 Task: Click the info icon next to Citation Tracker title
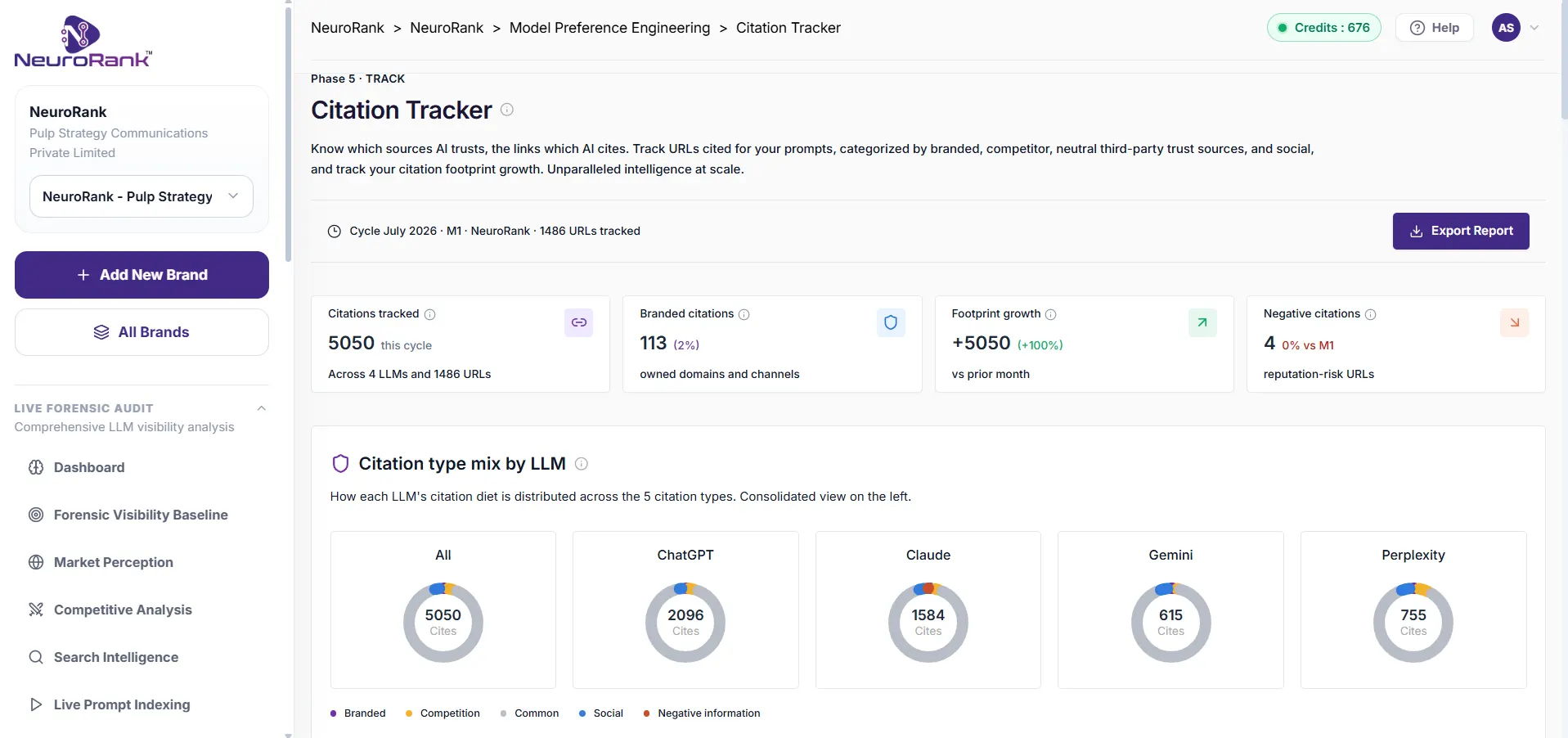[x=507, y=110]
